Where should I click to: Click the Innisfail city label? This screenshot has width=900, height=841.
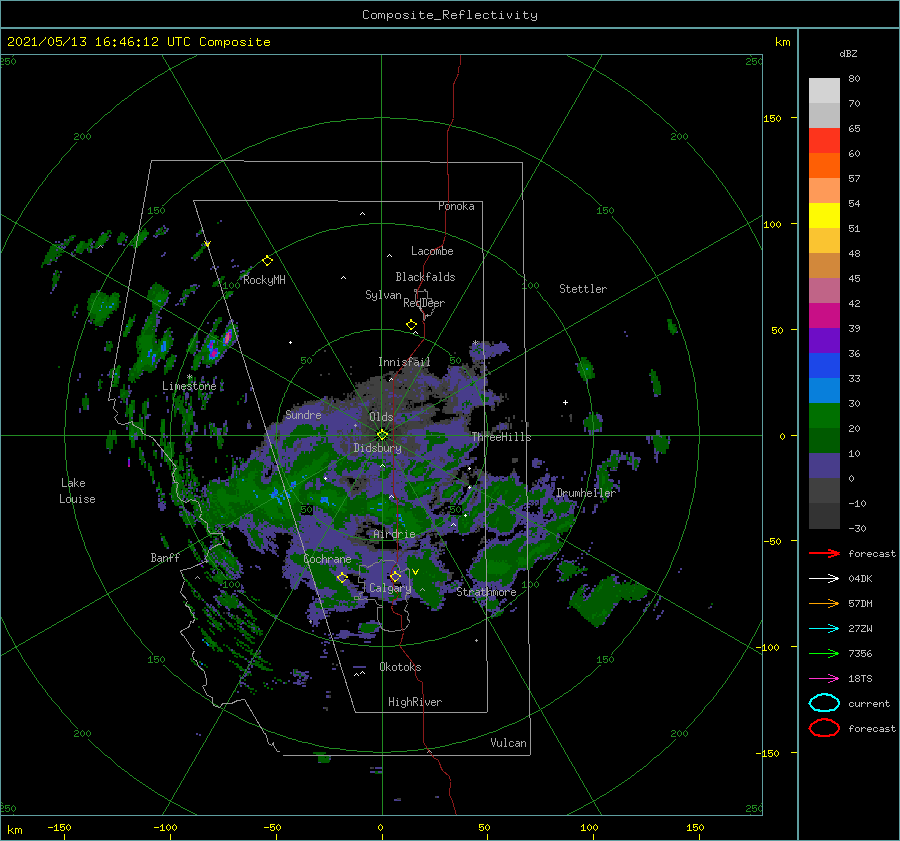click(404, 362)
